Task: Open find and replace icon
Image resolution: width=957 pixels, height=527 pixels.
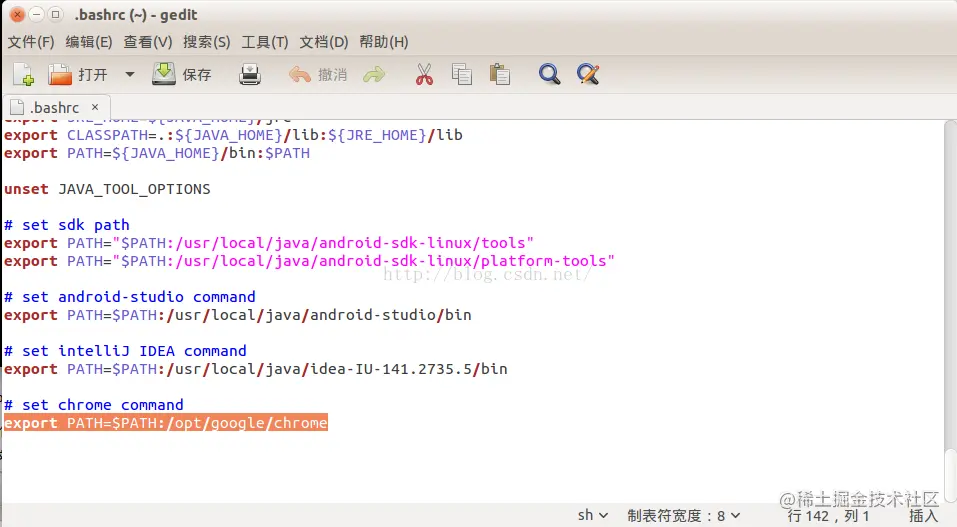Action: [x=588, y=75]
